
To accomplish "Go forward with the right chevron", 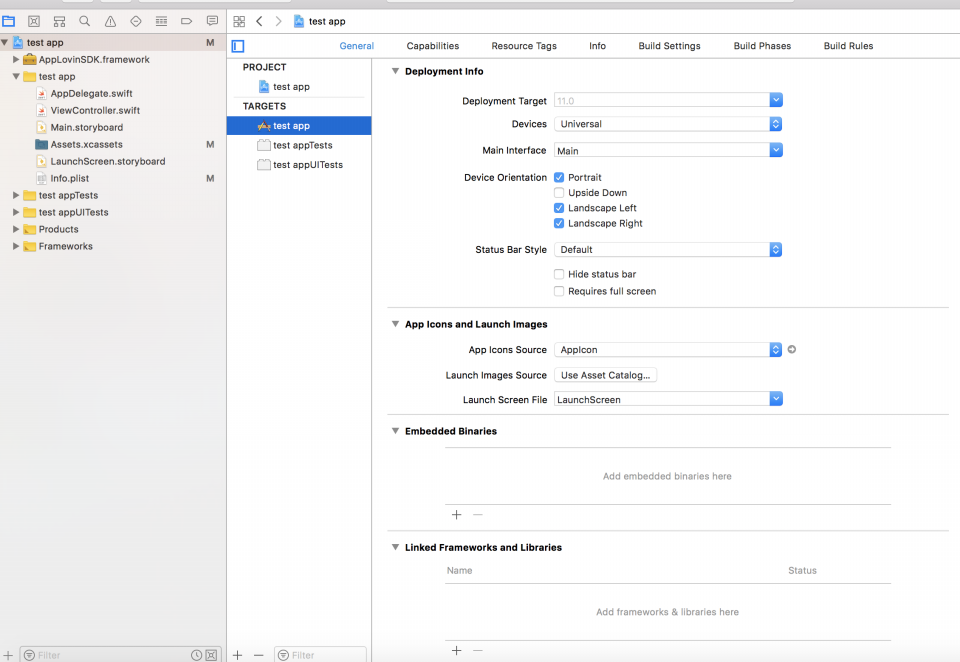I will click(x=279, y=21).
